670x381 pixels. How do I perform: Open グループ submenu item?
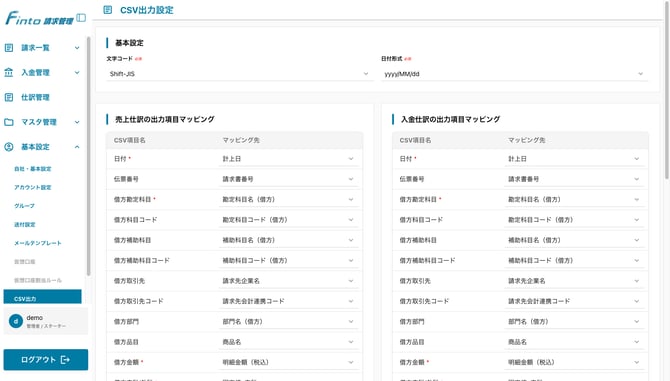pyautogui.click(x=24, y=206)
